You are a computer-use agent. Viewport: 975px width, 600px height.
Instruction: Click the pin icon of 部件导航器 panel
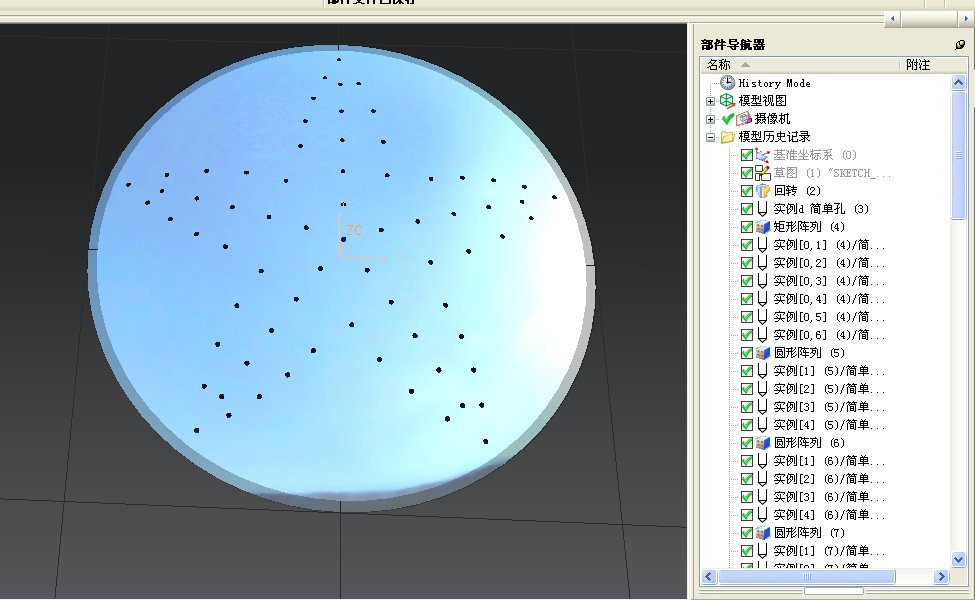click(x=959, y=45)
